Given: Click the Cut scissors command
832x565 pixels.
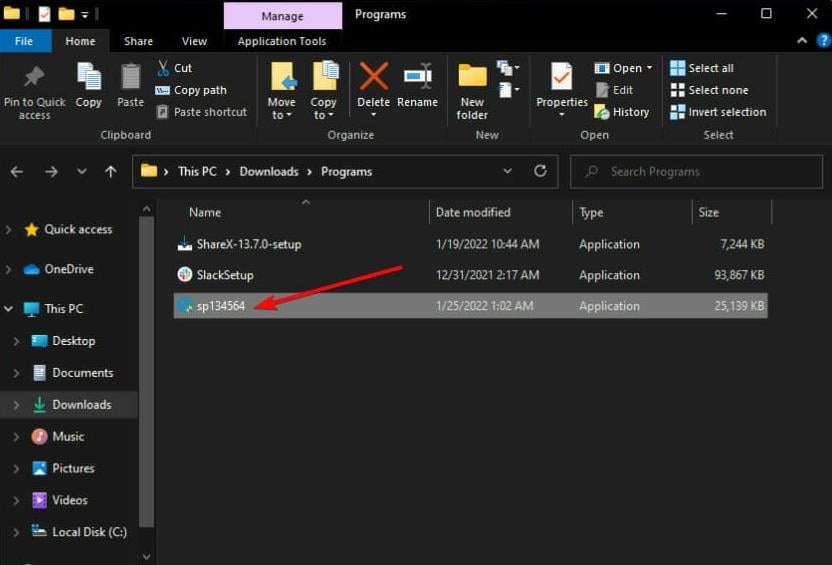Looking at the screenshot, I should point(175,68).
